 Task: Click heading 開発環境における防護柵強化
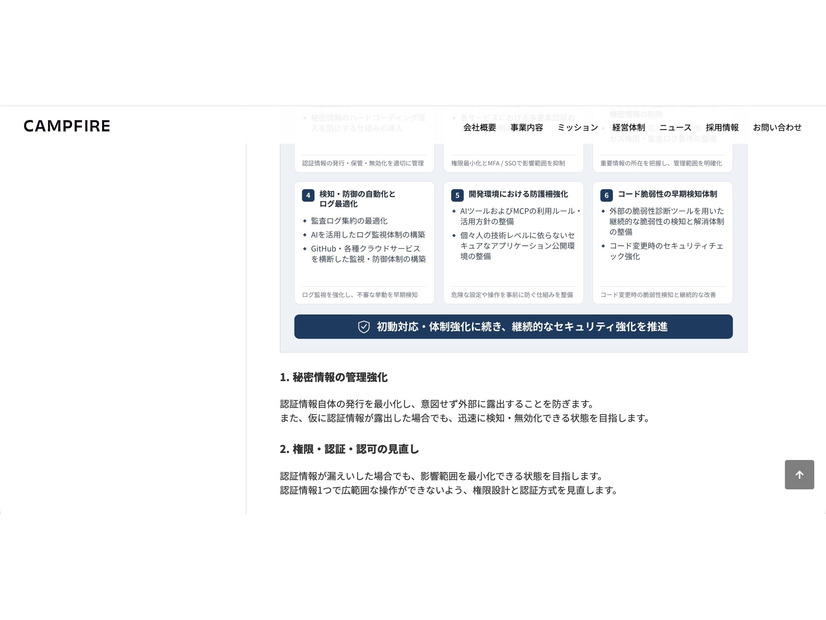tap(518, 194)
